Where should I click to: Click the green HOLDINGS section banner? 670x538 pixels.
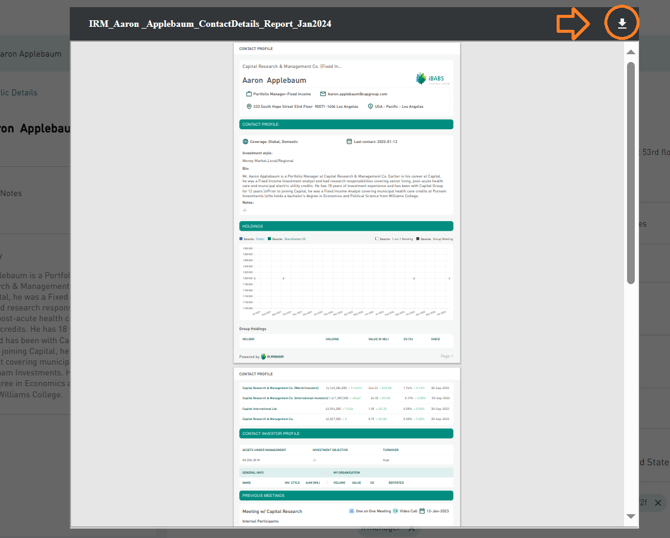(346, 226)
